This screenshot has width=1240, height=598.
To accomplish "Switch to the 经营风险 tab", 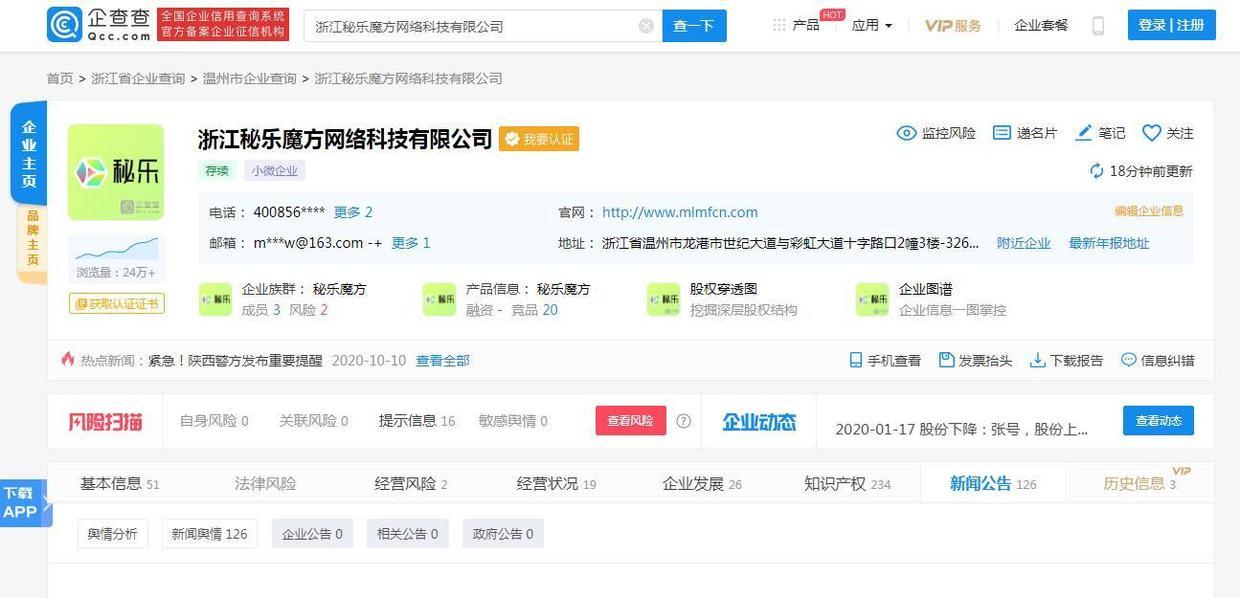I will pos(411,484).
